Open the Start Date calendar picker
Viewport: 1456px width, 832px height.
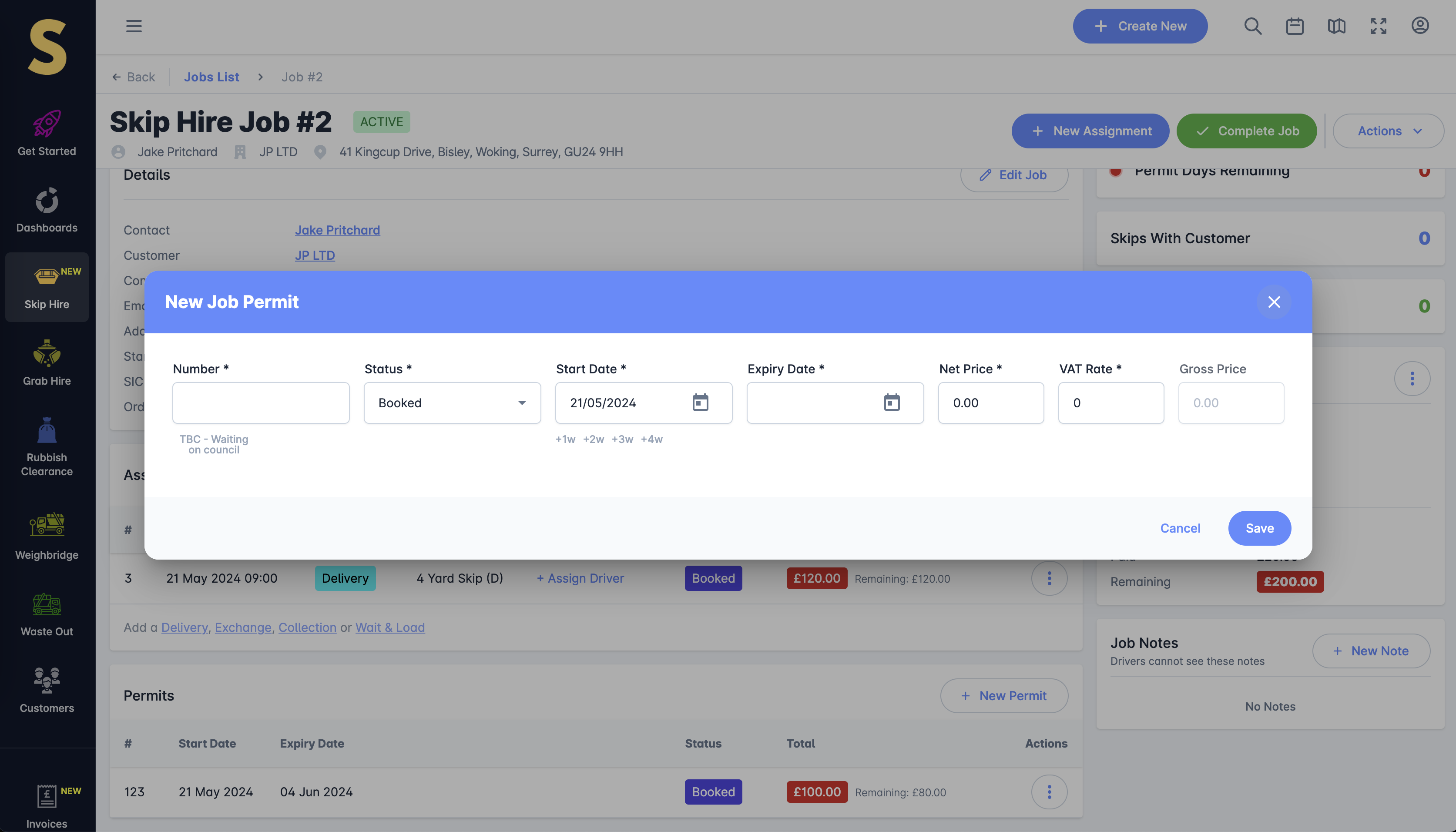[700, 402]
